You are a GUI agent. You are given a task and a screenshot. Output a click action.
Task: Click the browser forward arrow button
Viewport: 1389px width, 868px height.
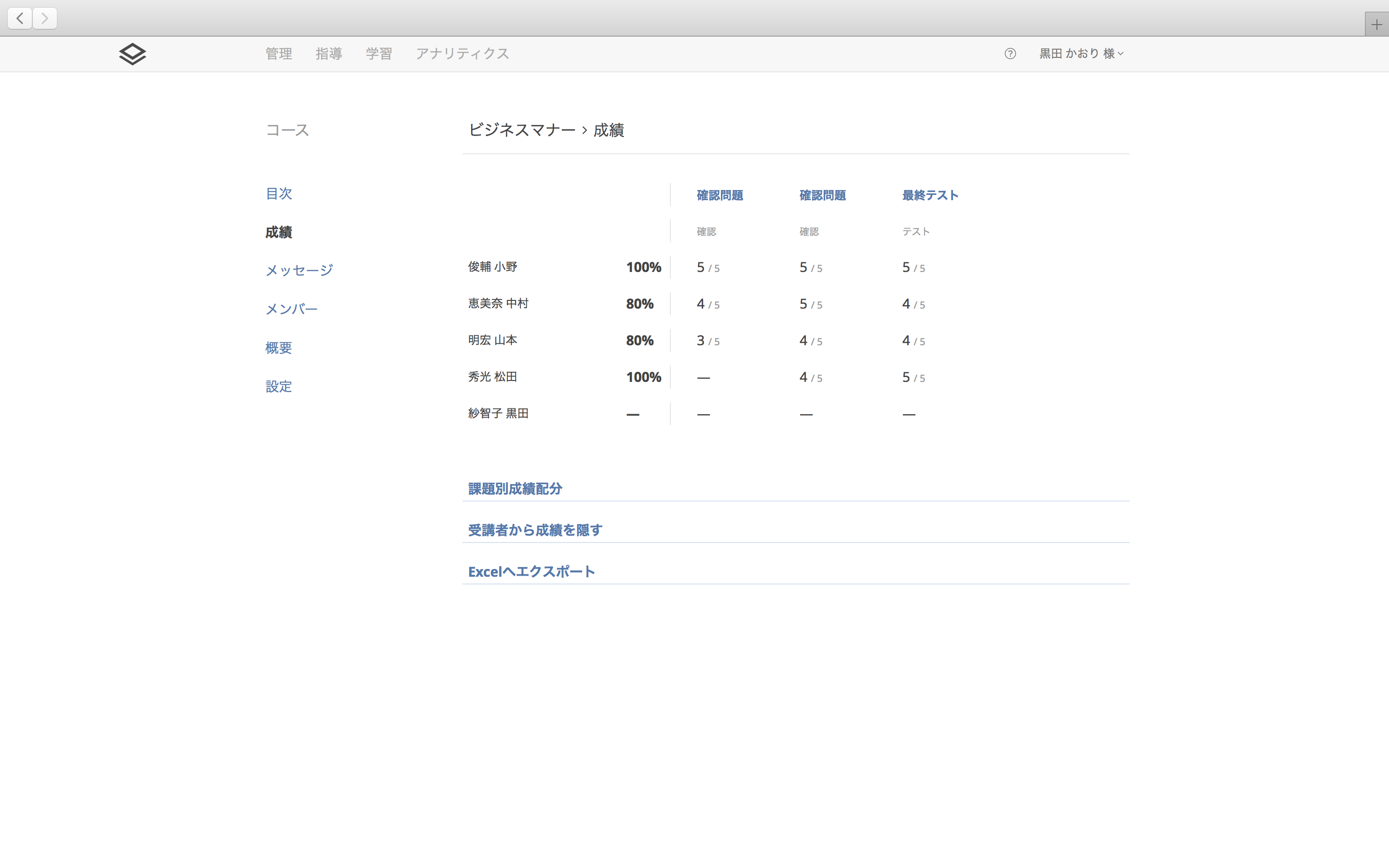coord(45,18)
